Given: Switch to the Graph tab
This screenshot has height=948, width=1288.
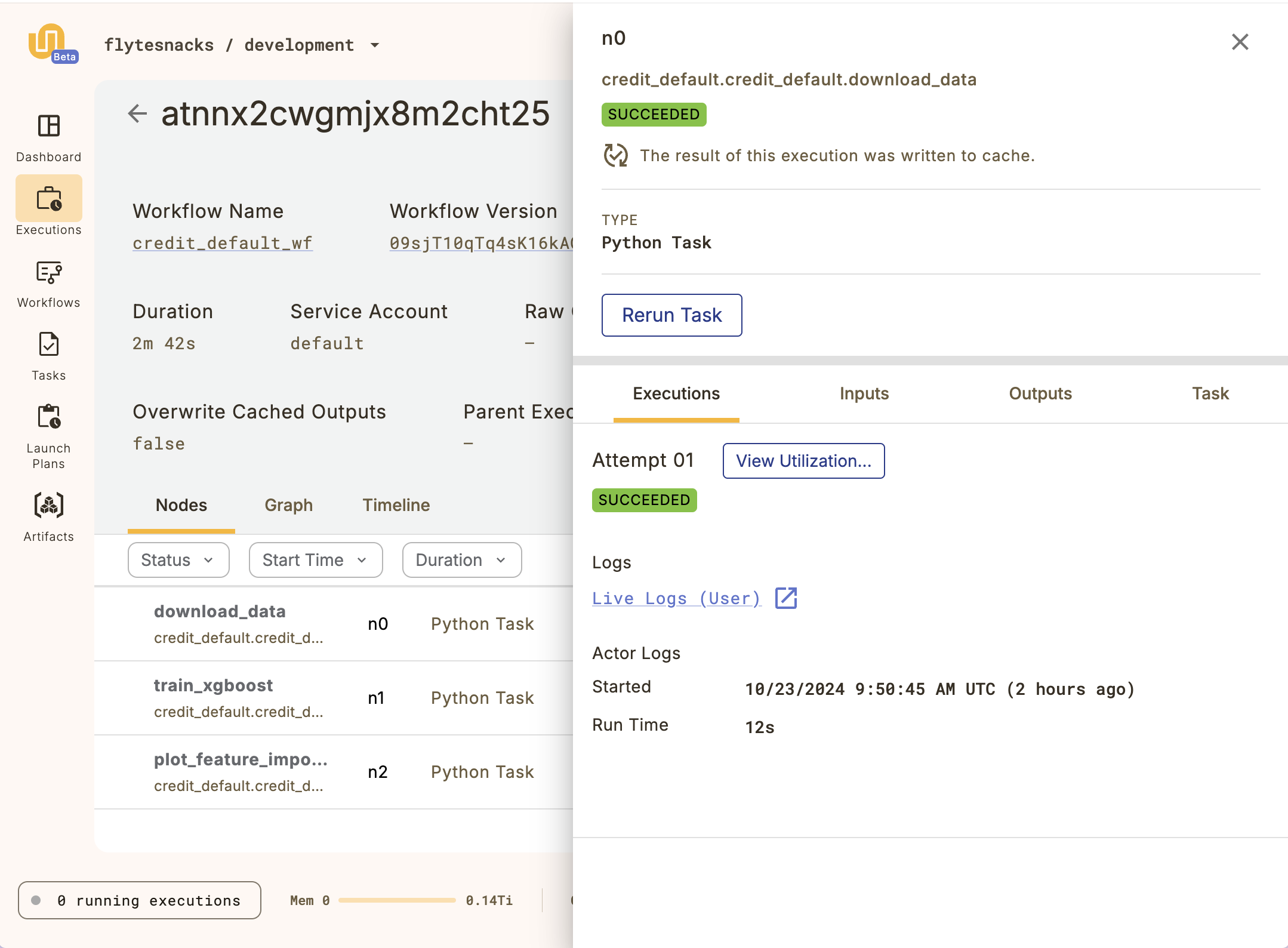Looking at the screenshot, I should [x=288, y=505].
